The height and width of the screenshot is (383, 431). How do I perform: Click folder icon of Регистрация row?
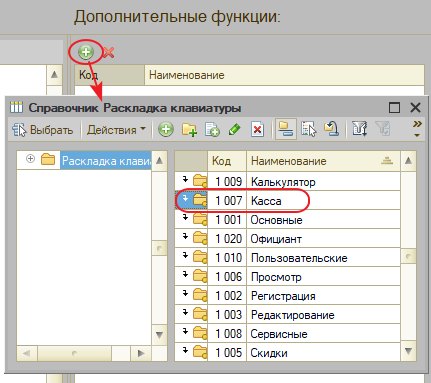coord(200,295)
